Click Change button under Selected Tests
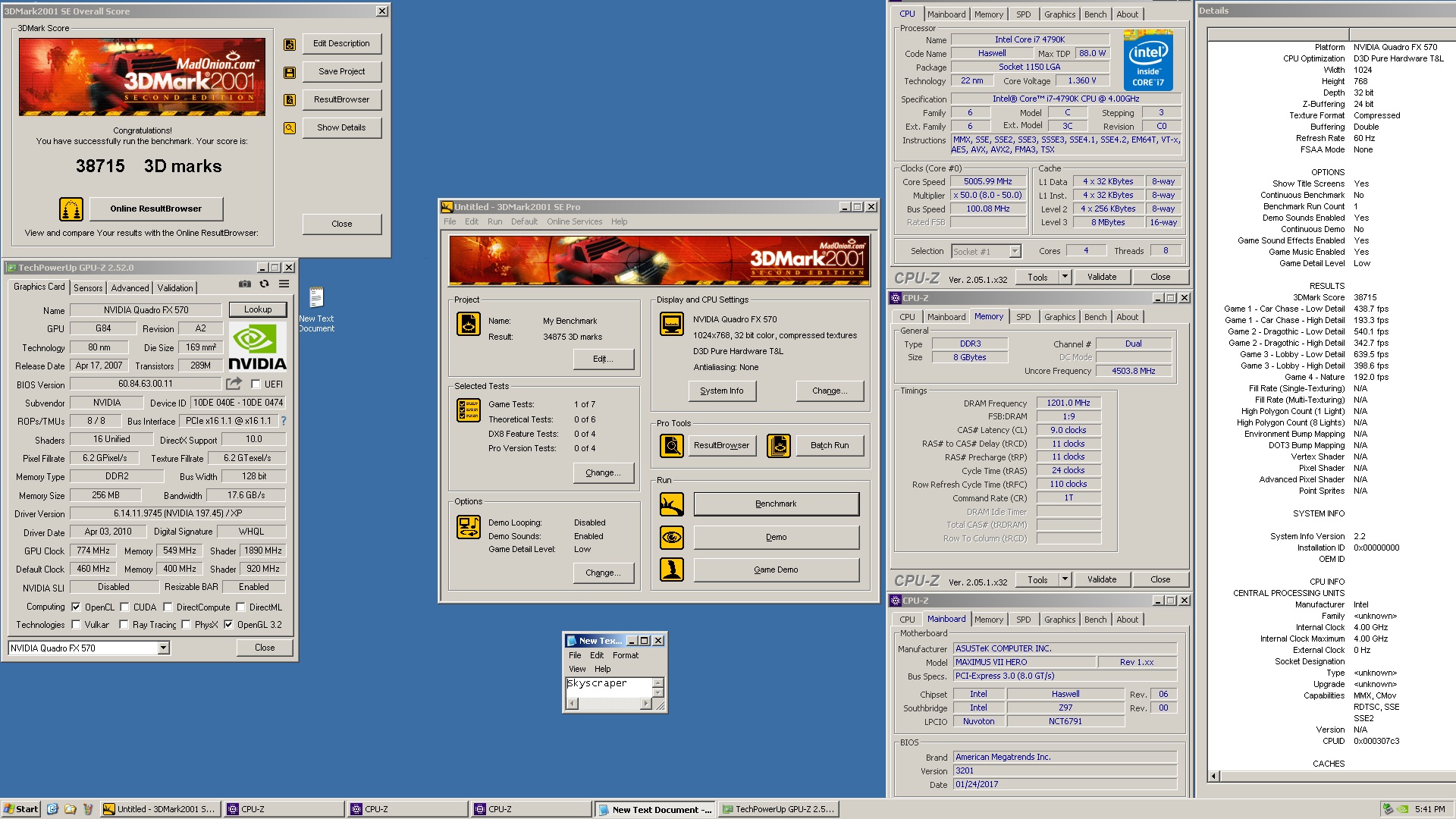 coord(604,473)
